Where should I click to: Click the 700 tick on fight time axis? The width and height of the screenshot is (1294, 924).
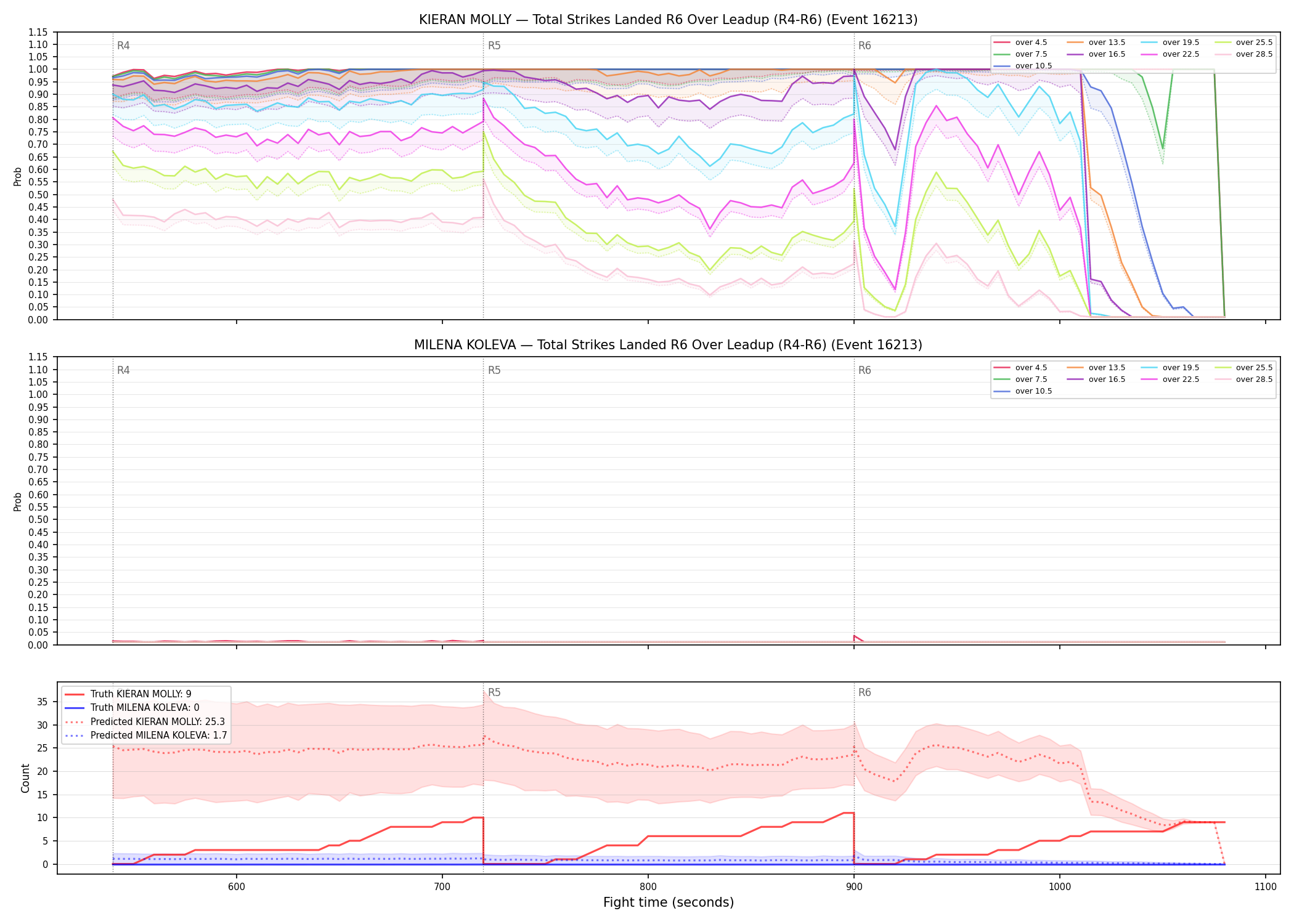point(442,886)
